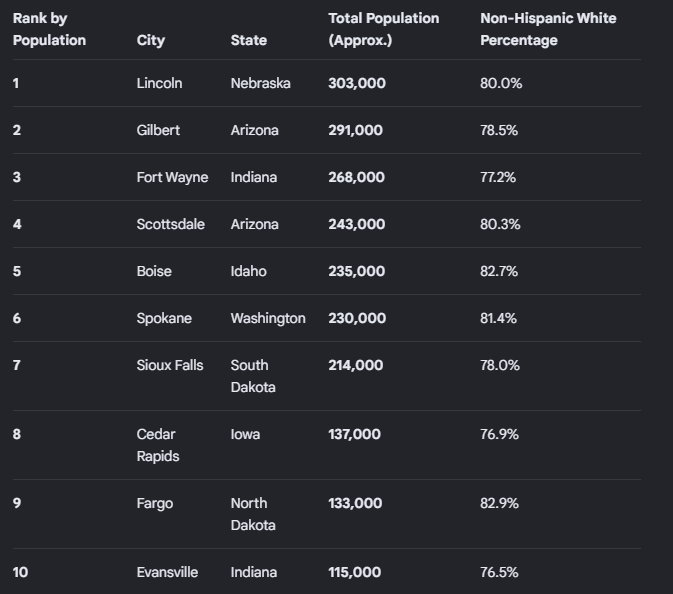Click the rank '10' cell
Screen dimensions: 673x594
[20, 572]
